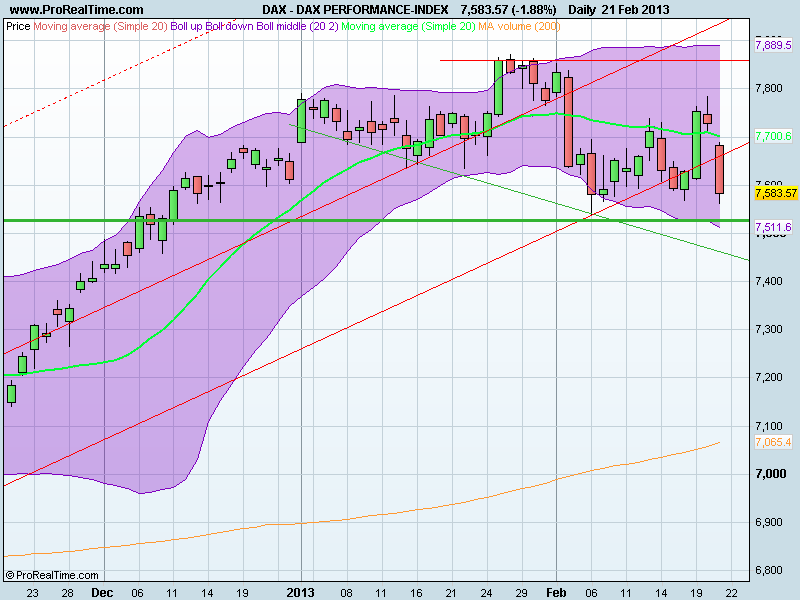Select the DAX - DAX PERFORMANCE-INDEX title
Image resolution: width=800 pixels, height=600 pixels.
(x=356, y=10)
